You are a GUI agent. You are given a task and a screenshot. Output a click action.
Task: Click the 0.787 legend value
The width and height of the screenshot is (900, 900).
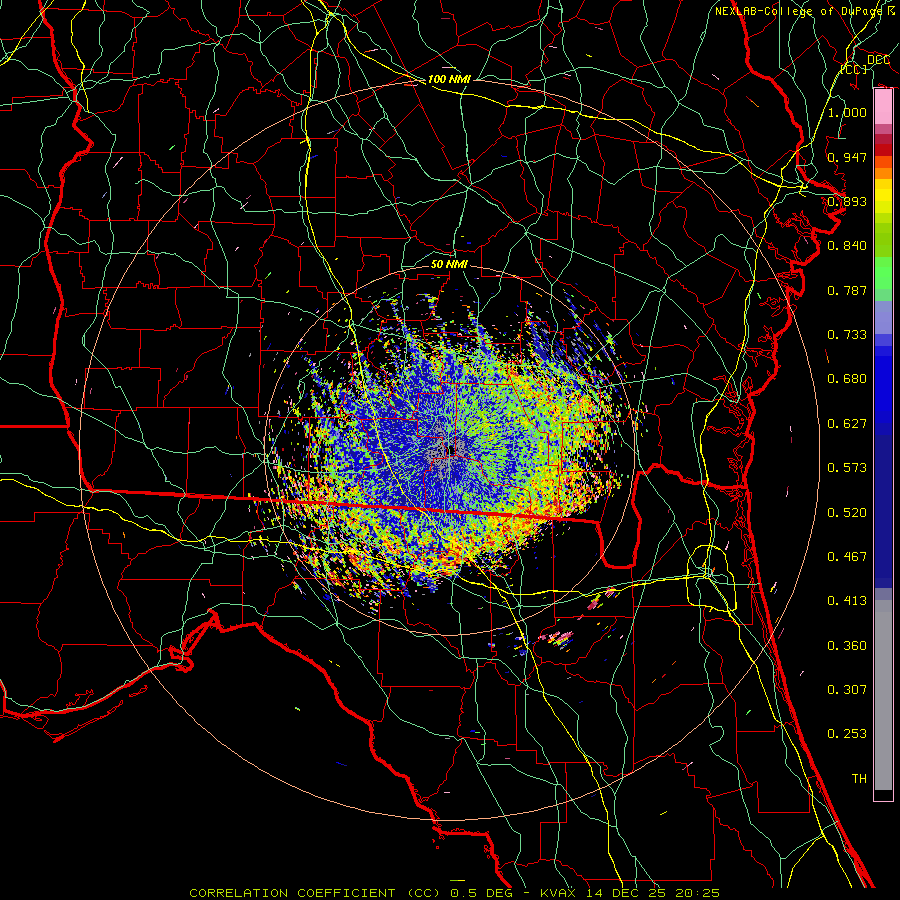click(x=847, y=290)
